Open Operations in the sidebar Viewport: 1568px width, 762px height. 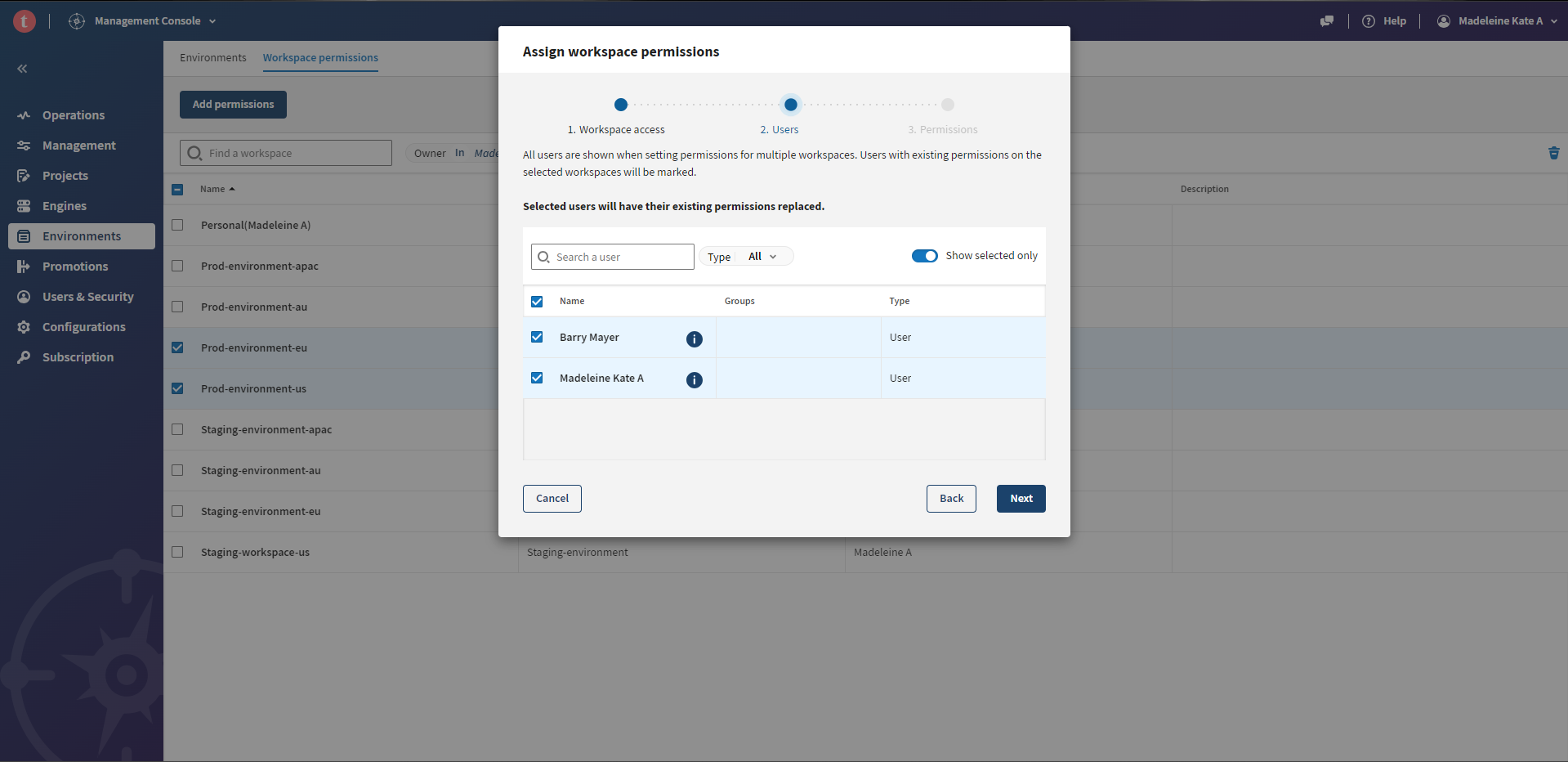[x=74, y=115]
